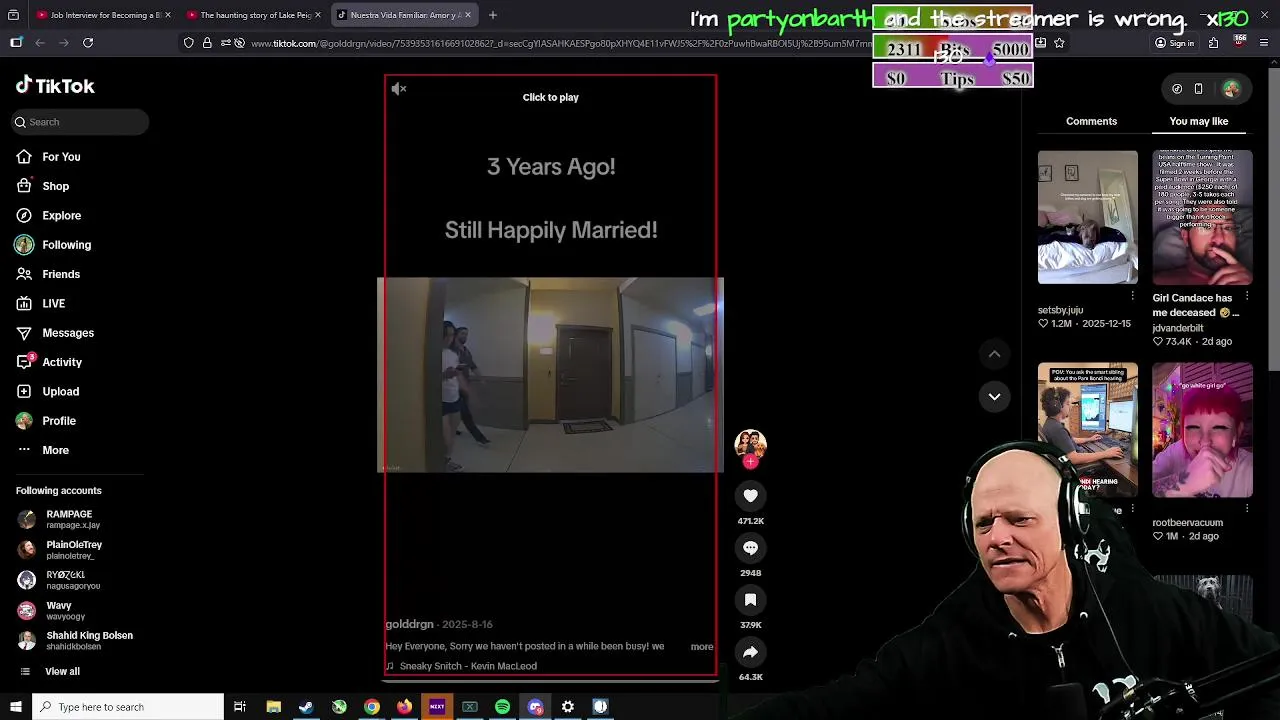Image resolution: width=1280 pixels, height=720 pixels.
Task: Open Google Chrome from the taskbar
Action: point(371,707)
